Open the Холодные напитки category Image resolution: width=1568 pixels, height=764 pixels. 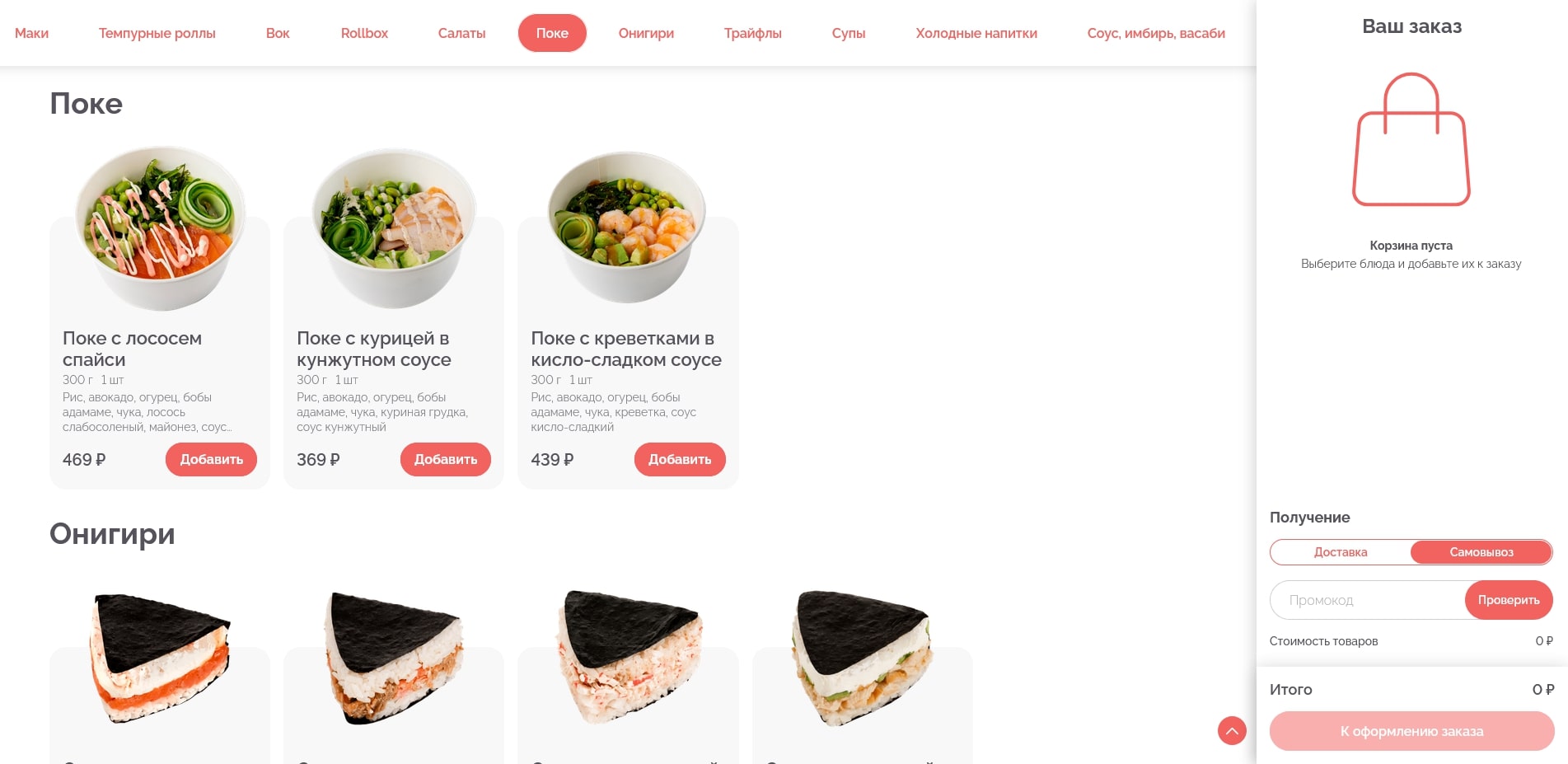(x=976, y=33)
